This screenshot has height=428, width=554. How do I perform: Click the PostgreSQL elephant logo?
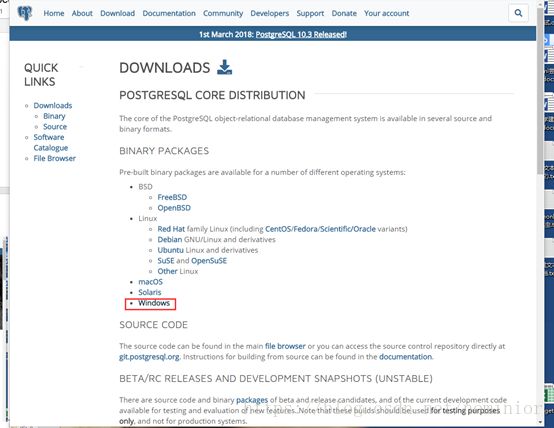coord(25,13)
